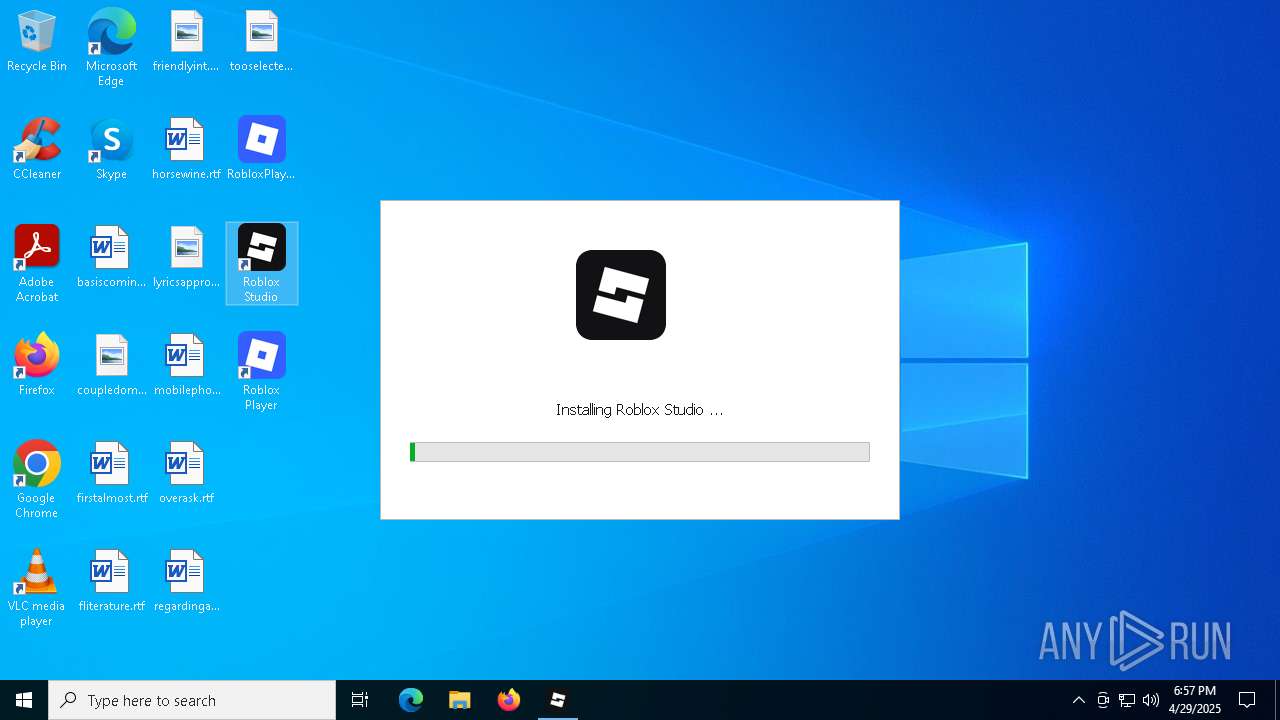
Task: Click the installer progress bar
Action: (x=640, y=452)
